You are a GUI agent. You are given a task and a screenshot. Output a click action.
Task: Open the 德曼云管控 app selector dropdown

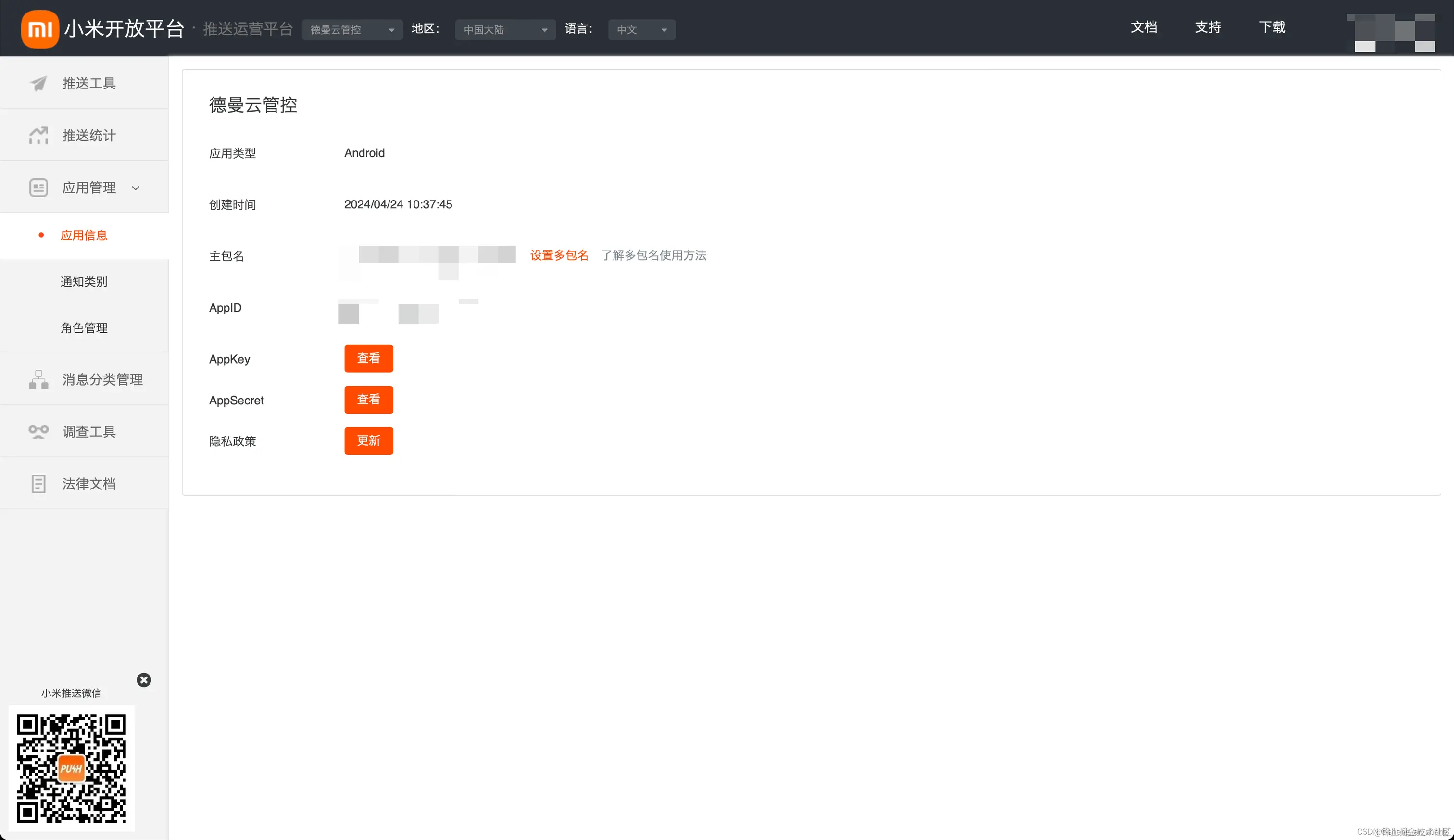click(x=352, y=30)
